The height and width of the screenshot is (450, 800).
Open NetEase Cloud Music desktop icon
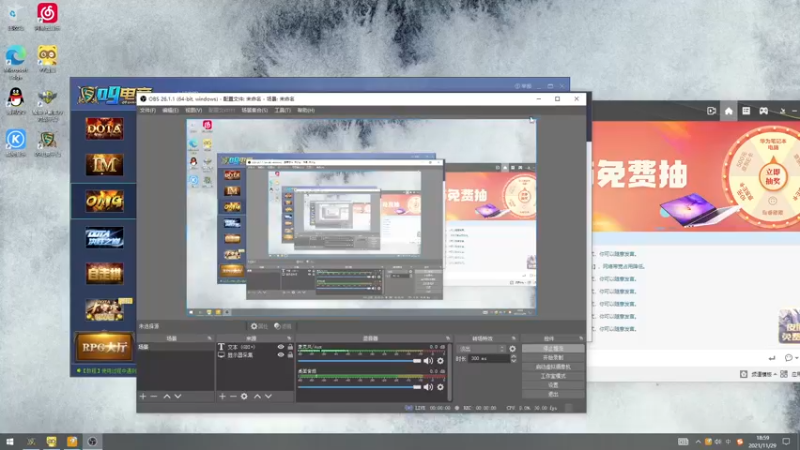click(47, 17)
